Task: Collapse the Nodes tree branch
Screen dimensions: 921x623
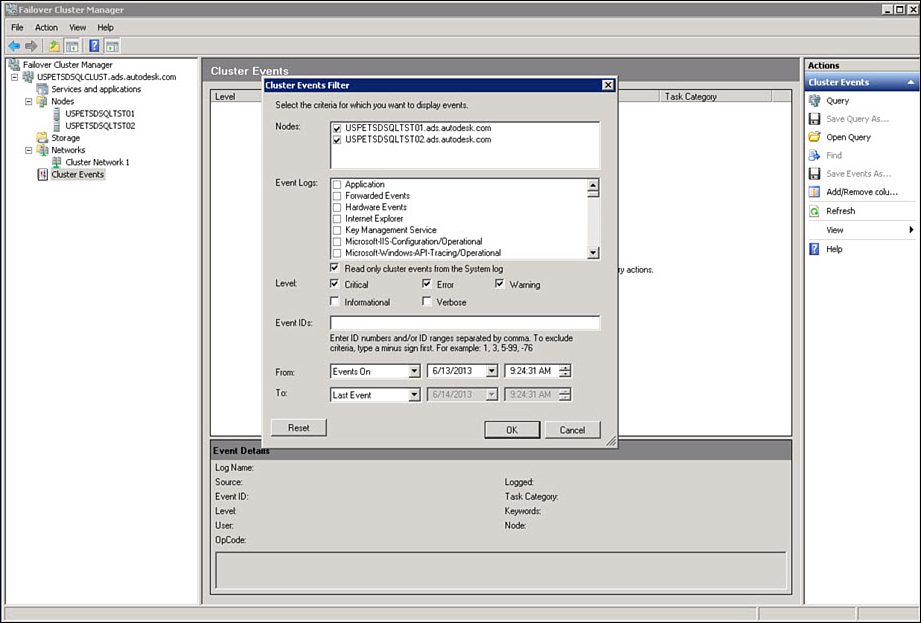Action: point(29,102)
